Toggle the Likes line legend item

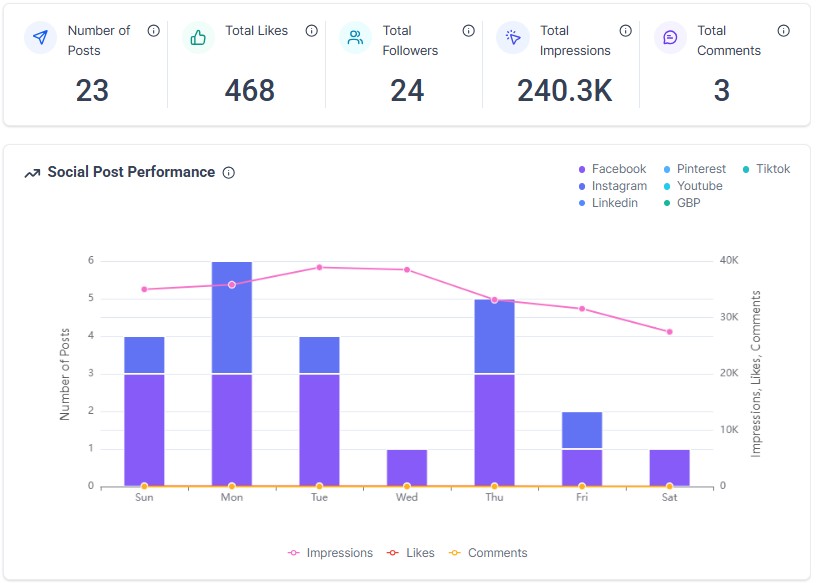tap(410, 553)
